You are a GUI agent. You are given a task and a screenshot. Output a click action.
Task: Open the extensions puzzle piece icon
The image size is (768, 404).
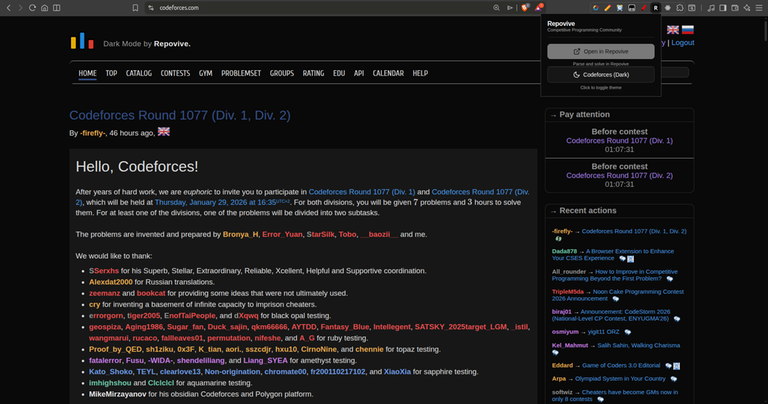pos(680,8)
